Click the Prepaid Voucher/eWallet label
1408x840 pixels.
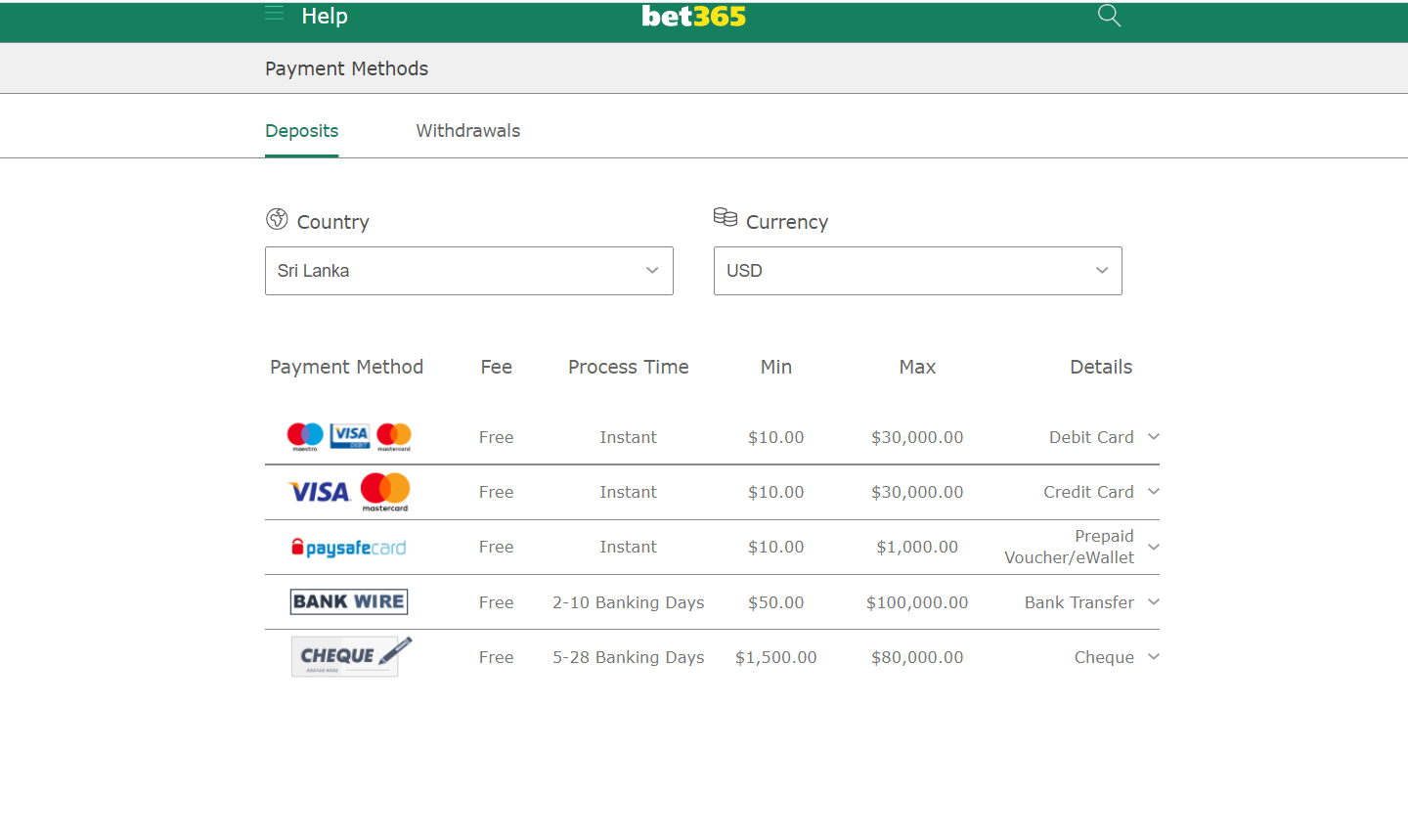1070,547
